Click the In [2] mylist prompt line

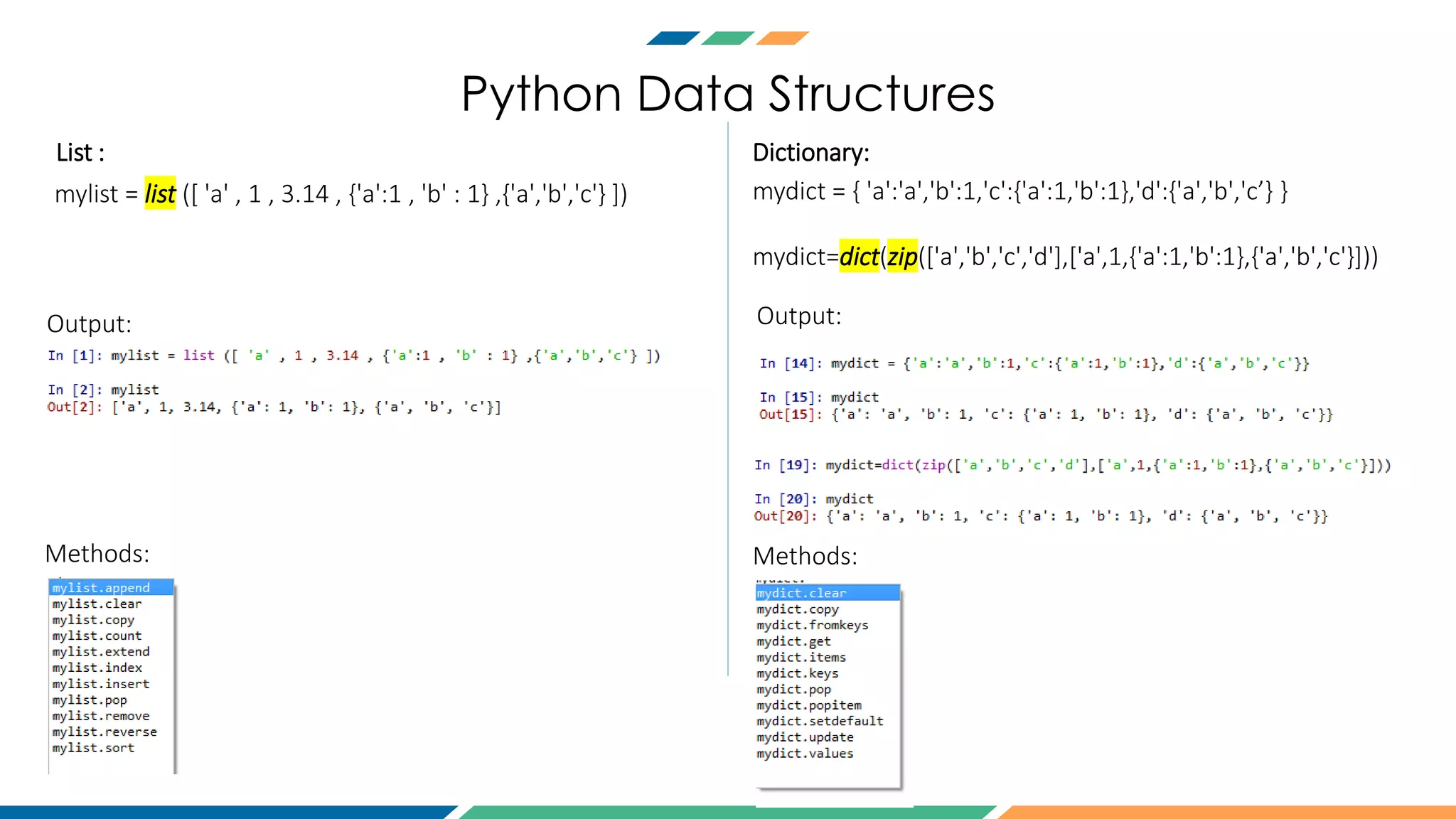[x=104, y=390]
